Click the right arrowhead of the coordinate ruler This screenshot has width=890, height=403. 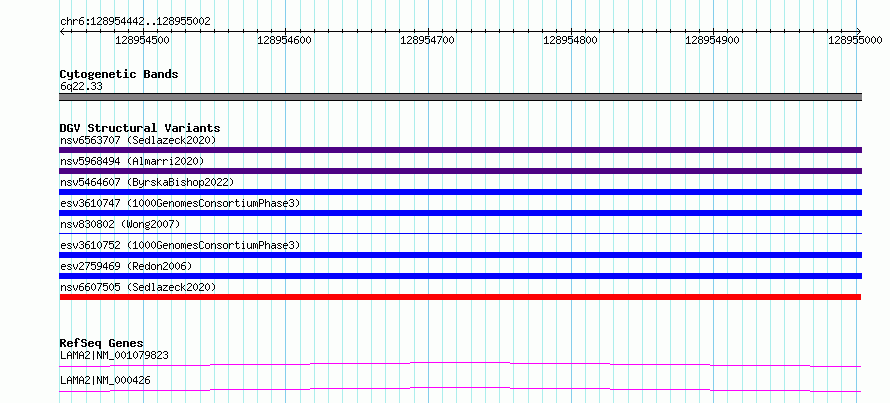click(x=859, y=31)
